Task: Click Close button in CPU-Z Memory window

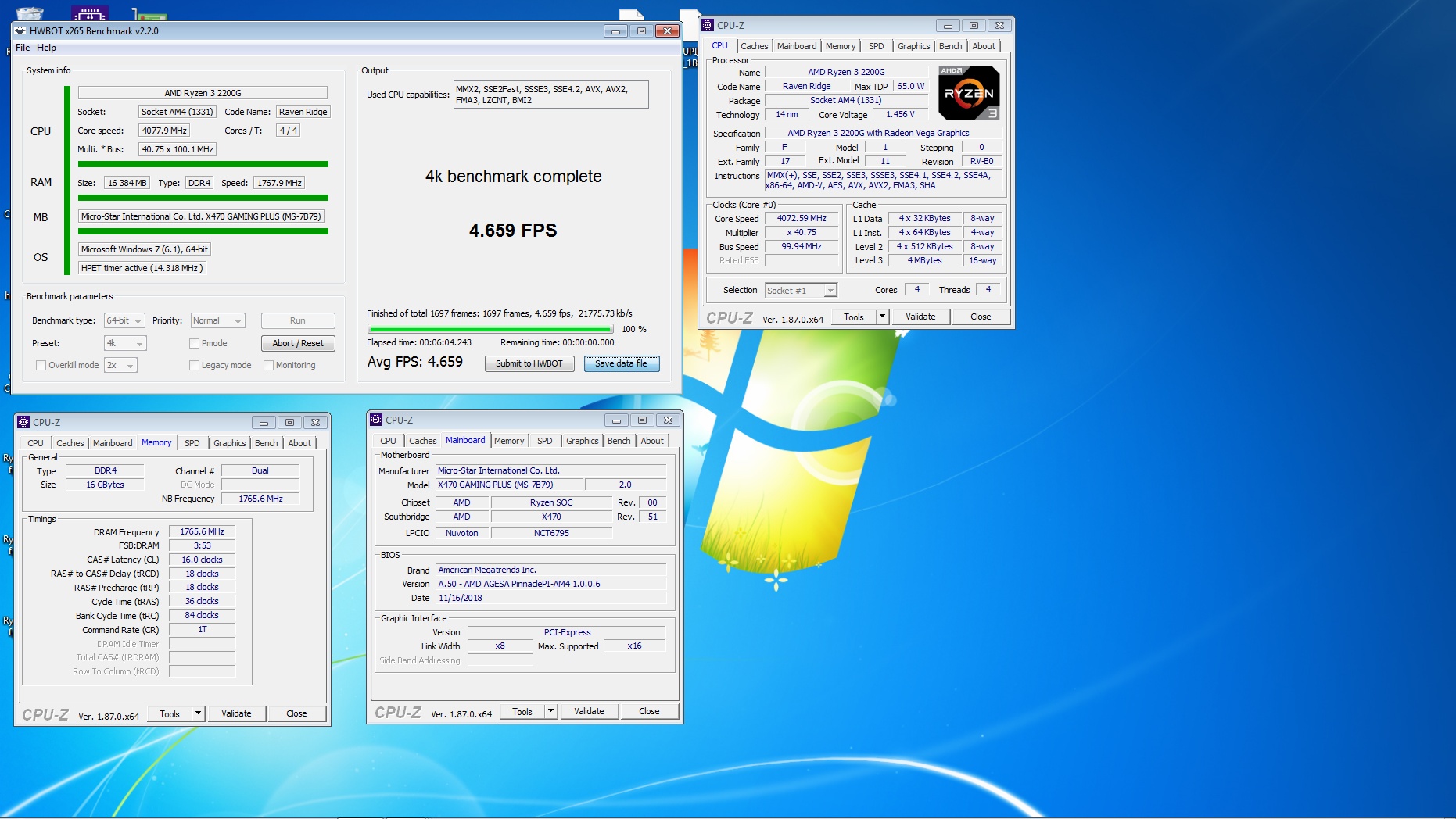Action: [x=296, y=713]
